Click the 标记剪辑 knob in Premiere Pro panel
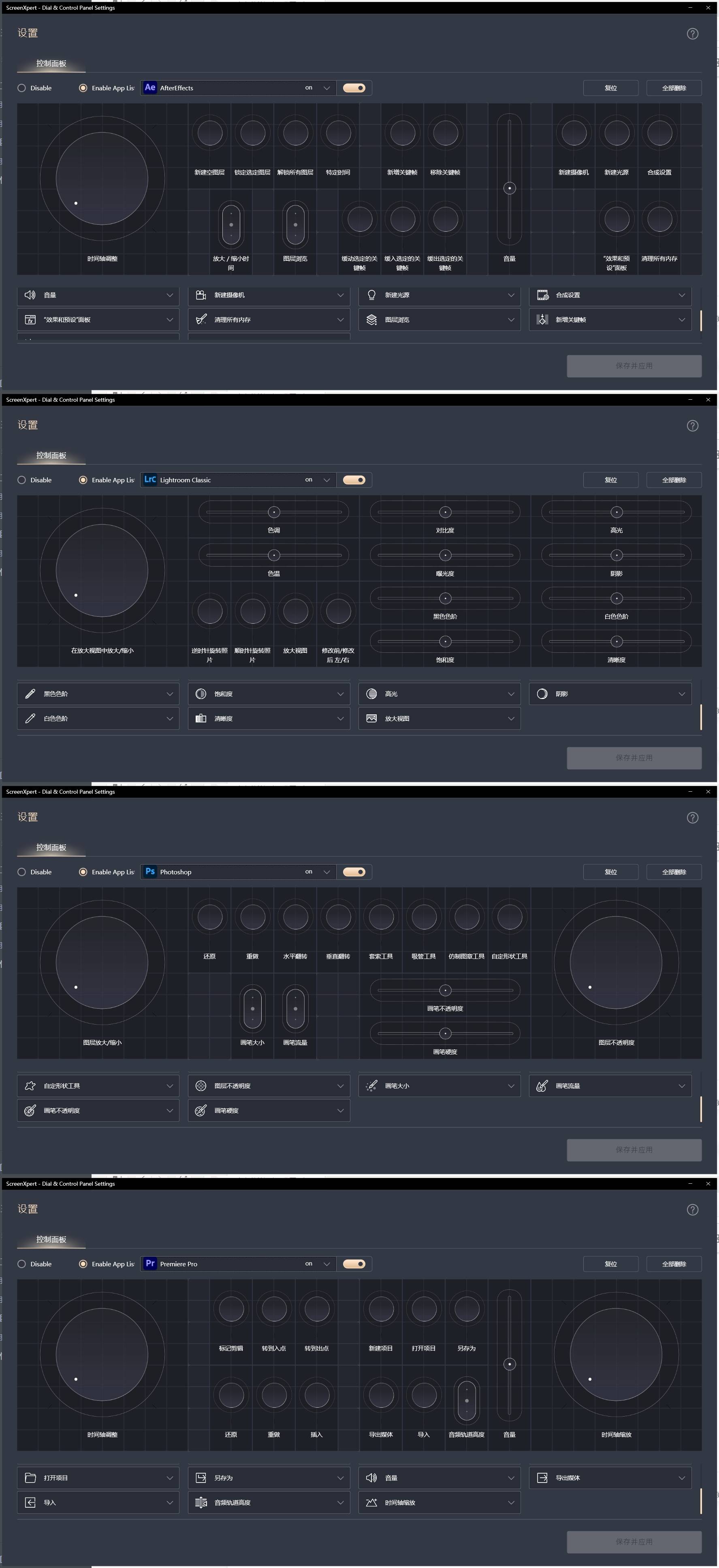The height and width of the screenshot is (1568, 719). [231, 1309]
